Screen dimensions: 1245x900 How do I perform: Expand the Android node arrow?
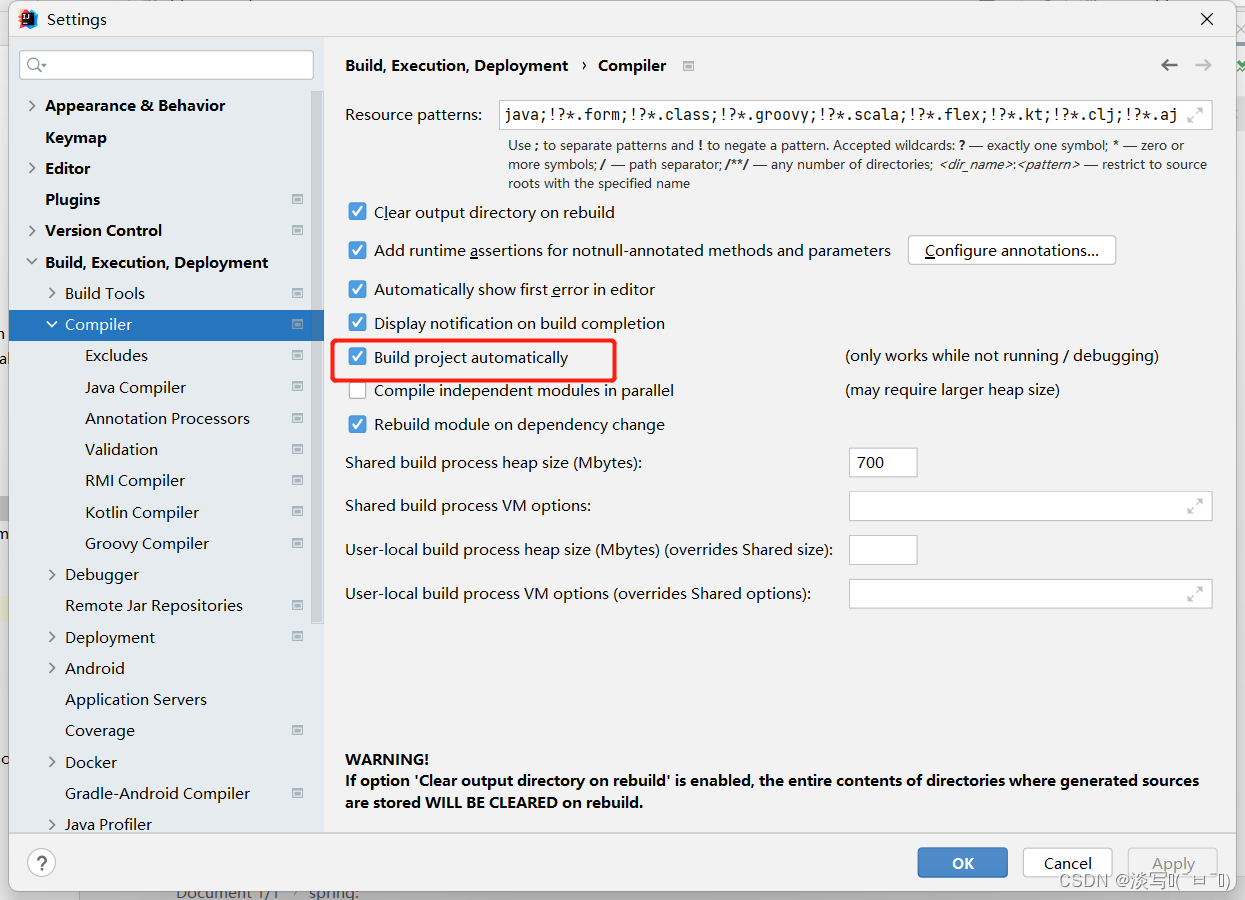point(52,668)
